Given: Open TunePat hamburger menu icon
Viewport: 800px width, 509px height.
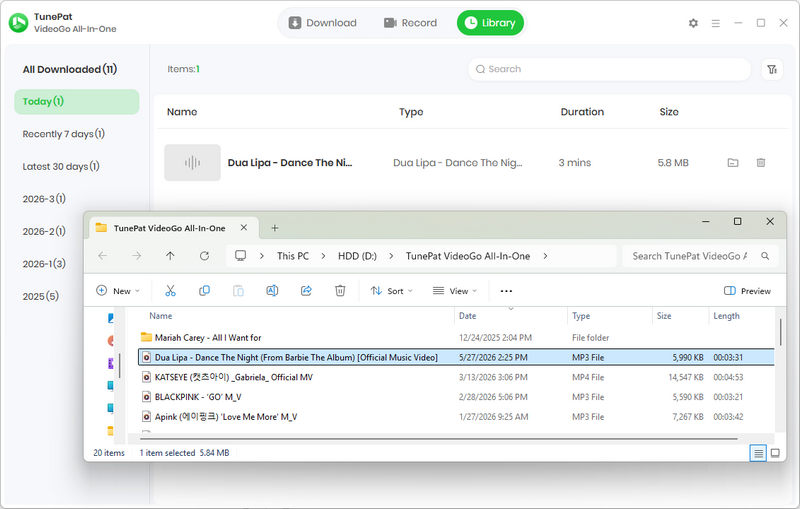Looking at the screenshot, I should 716,23.
